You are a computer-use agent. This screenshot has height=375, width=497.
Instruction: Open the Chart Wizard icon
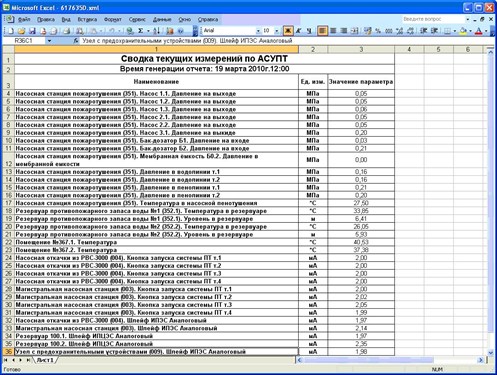[170, 31]
